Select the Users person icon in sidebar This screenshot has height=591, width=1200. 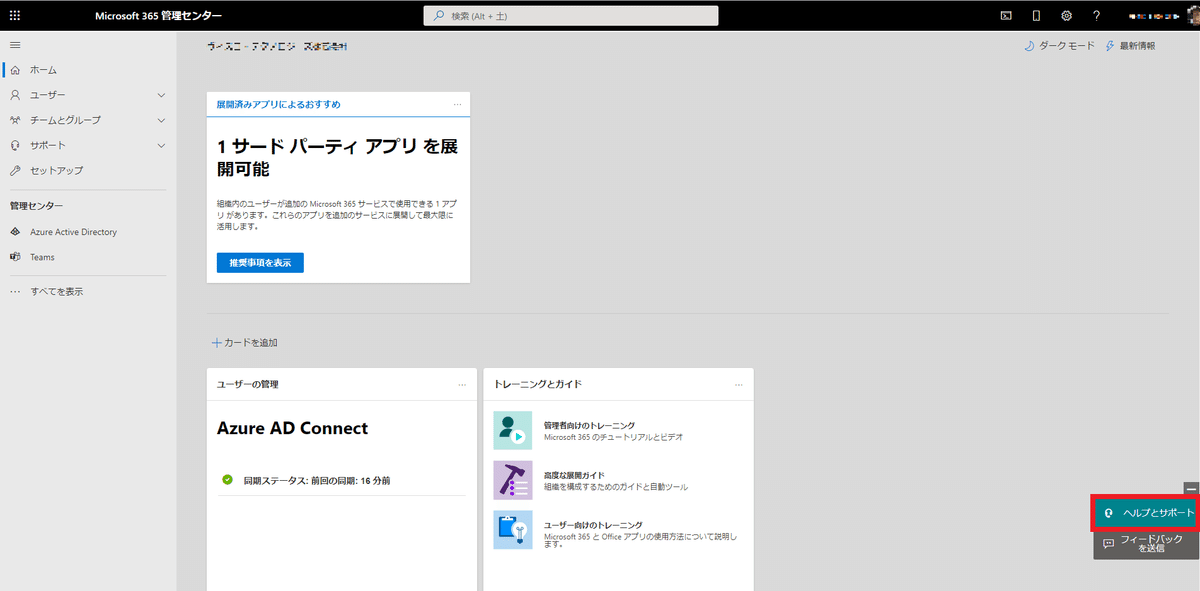pyautogui.click(x=15, y=95)
